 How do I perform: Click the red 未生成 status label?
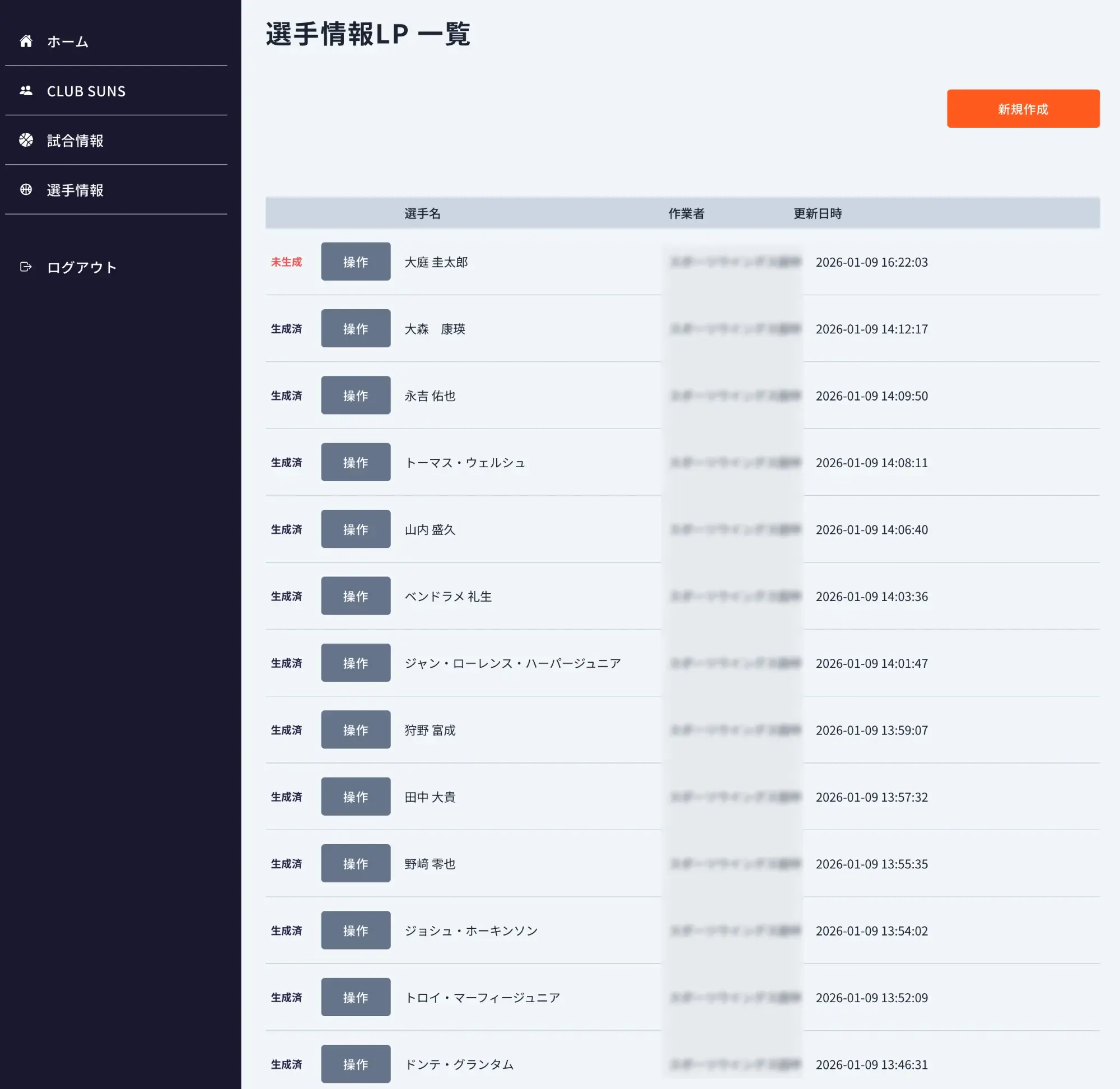pyautogui.click(x=286, y=262)
